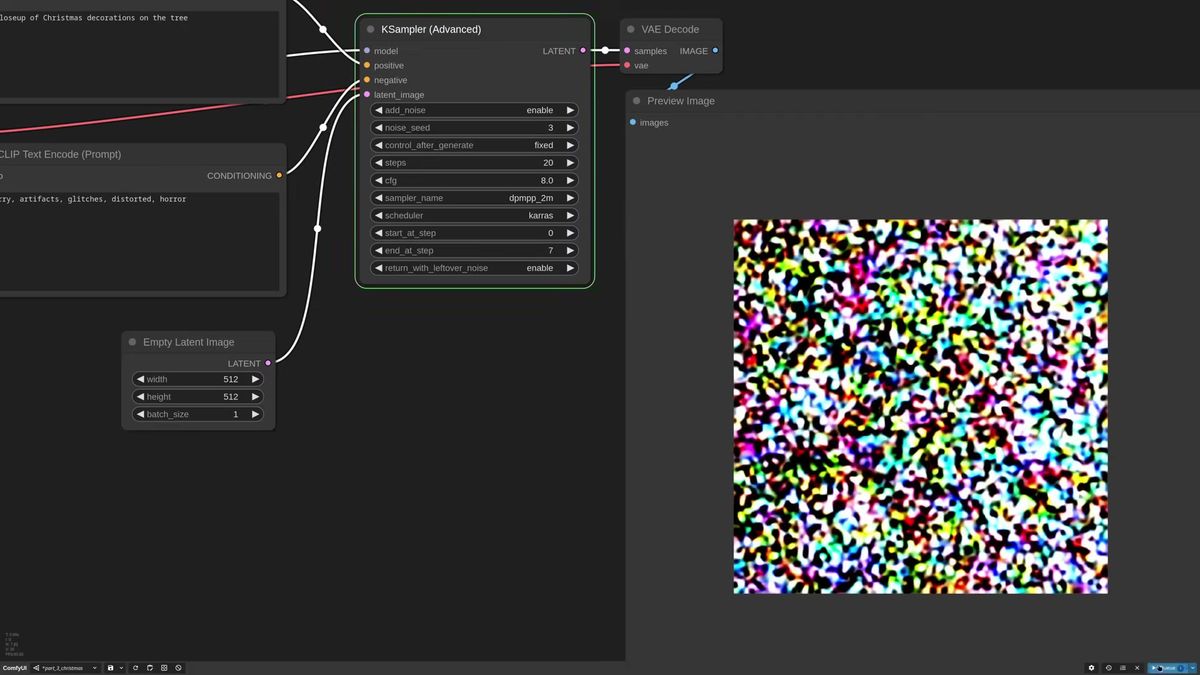Open control_after_generate dropdown fixed

[x=474, y=145]
